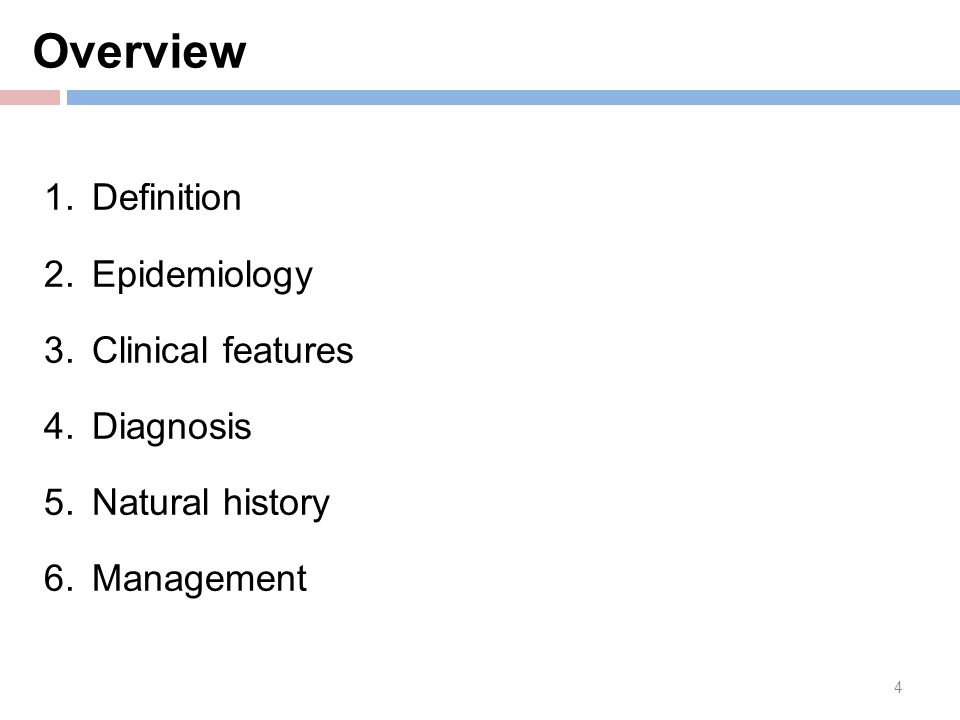Click the word Natural in item five

point(151,503)
